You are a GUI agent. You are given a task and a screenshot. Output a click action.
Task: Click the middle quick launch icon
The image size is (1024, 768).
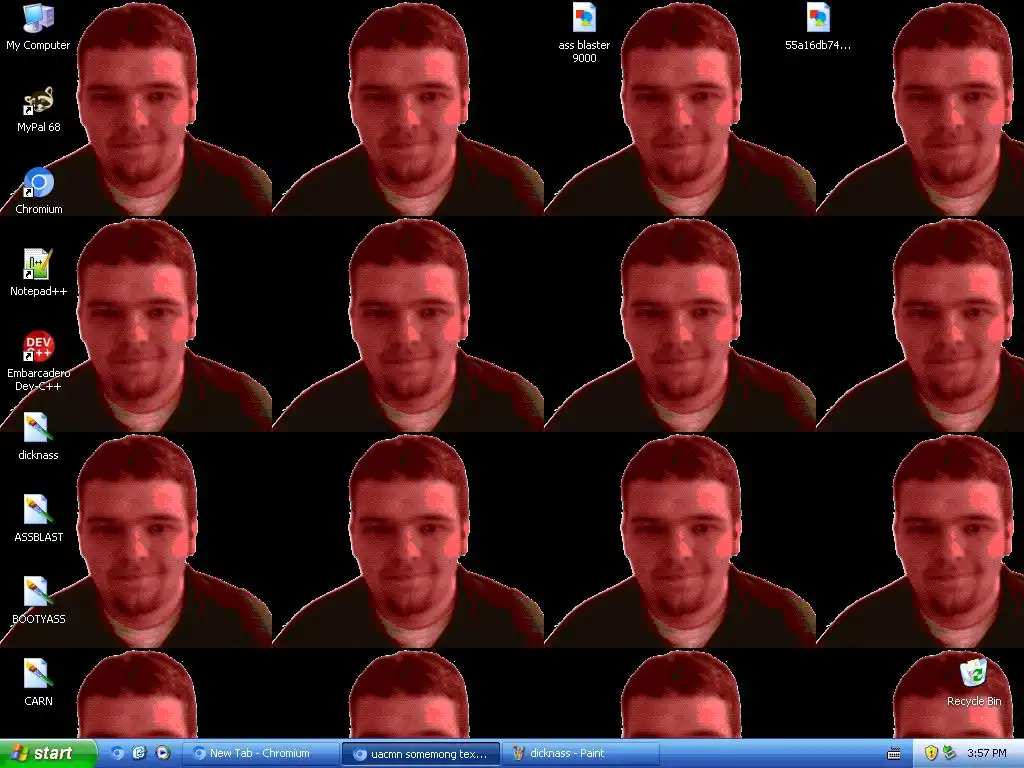(x=139, y=753)
